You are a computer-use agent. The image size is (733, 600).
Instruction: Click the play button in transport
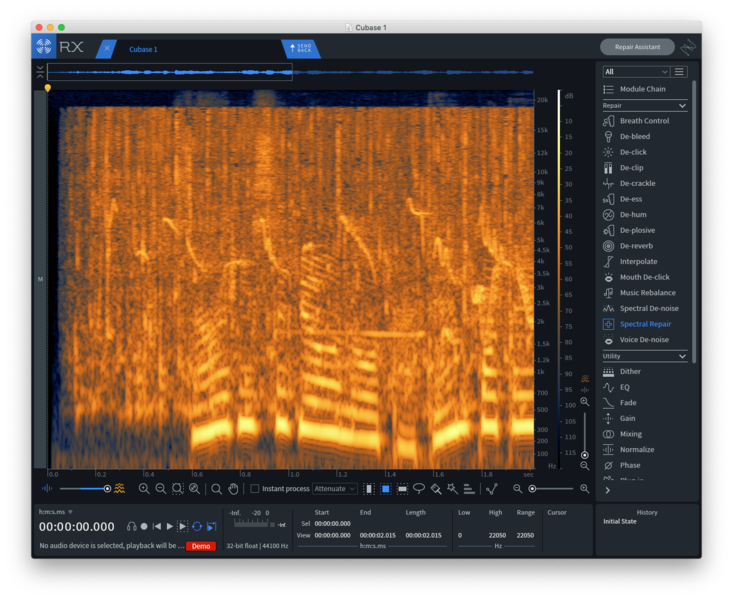(170, 526)
